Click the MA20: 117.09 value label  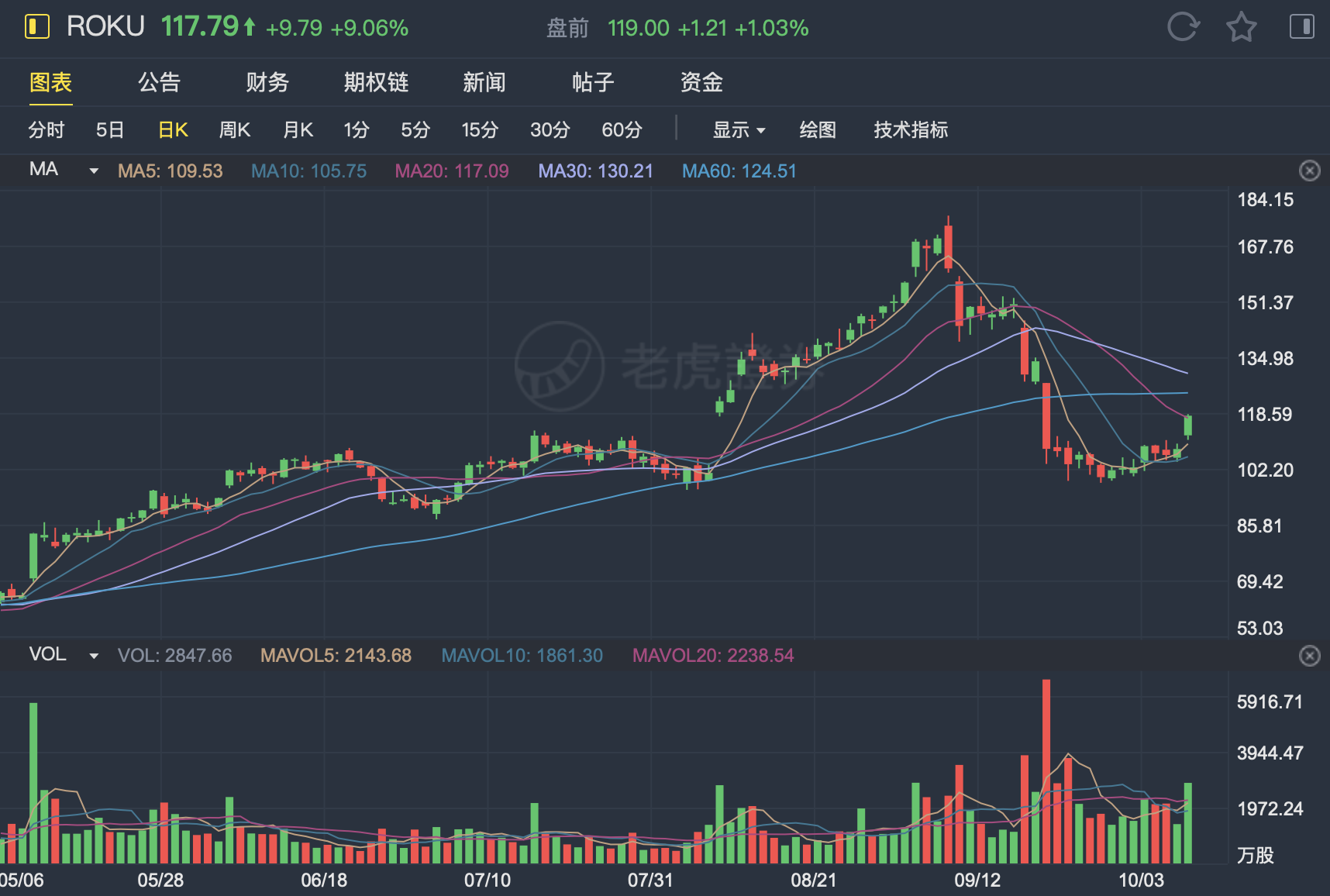[453, 171]
